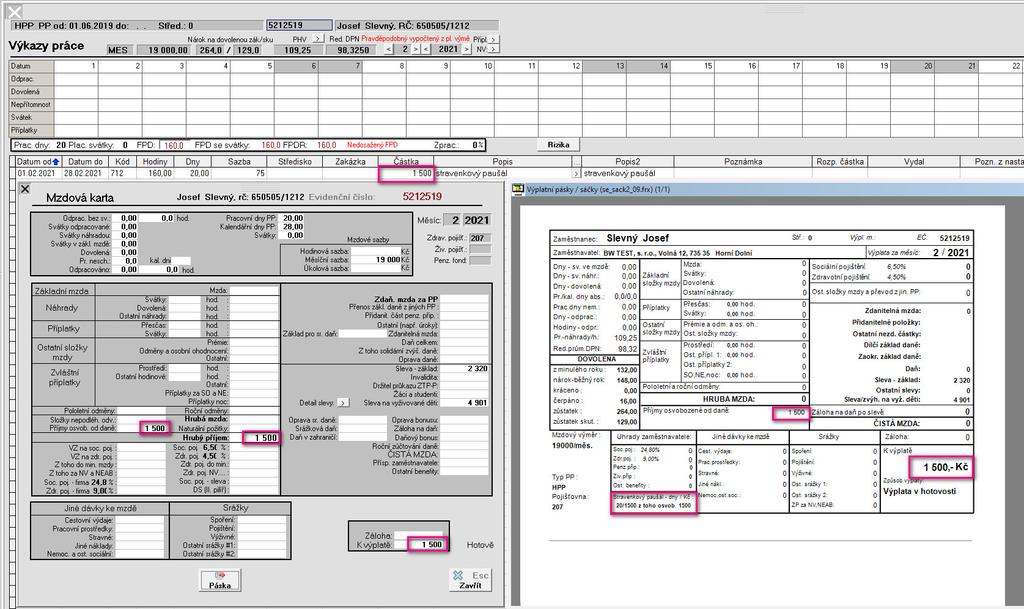Close the Mzdová karta panel with its X

click(25, 189)
